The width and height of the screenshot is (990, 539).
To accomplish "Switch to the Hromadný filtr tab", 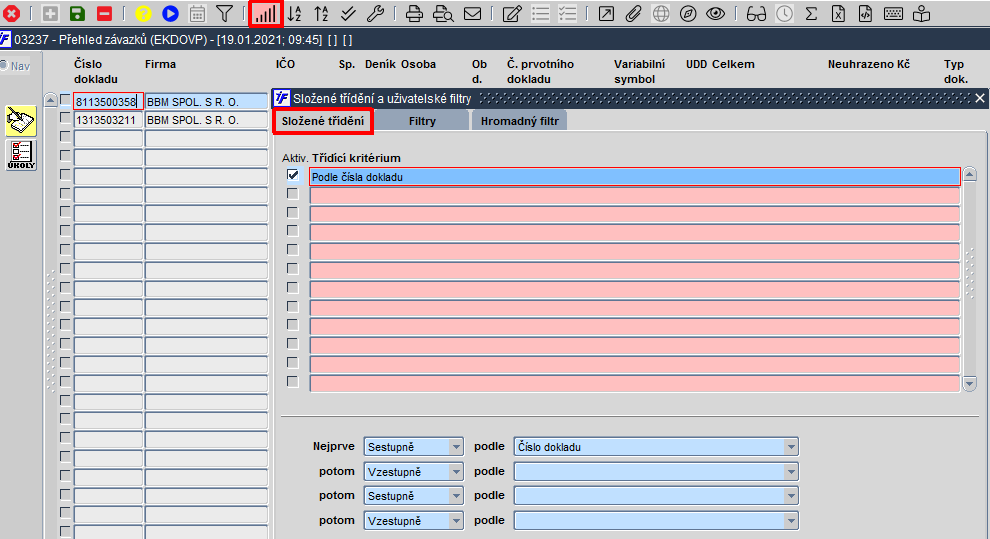I will click(520, 121).
